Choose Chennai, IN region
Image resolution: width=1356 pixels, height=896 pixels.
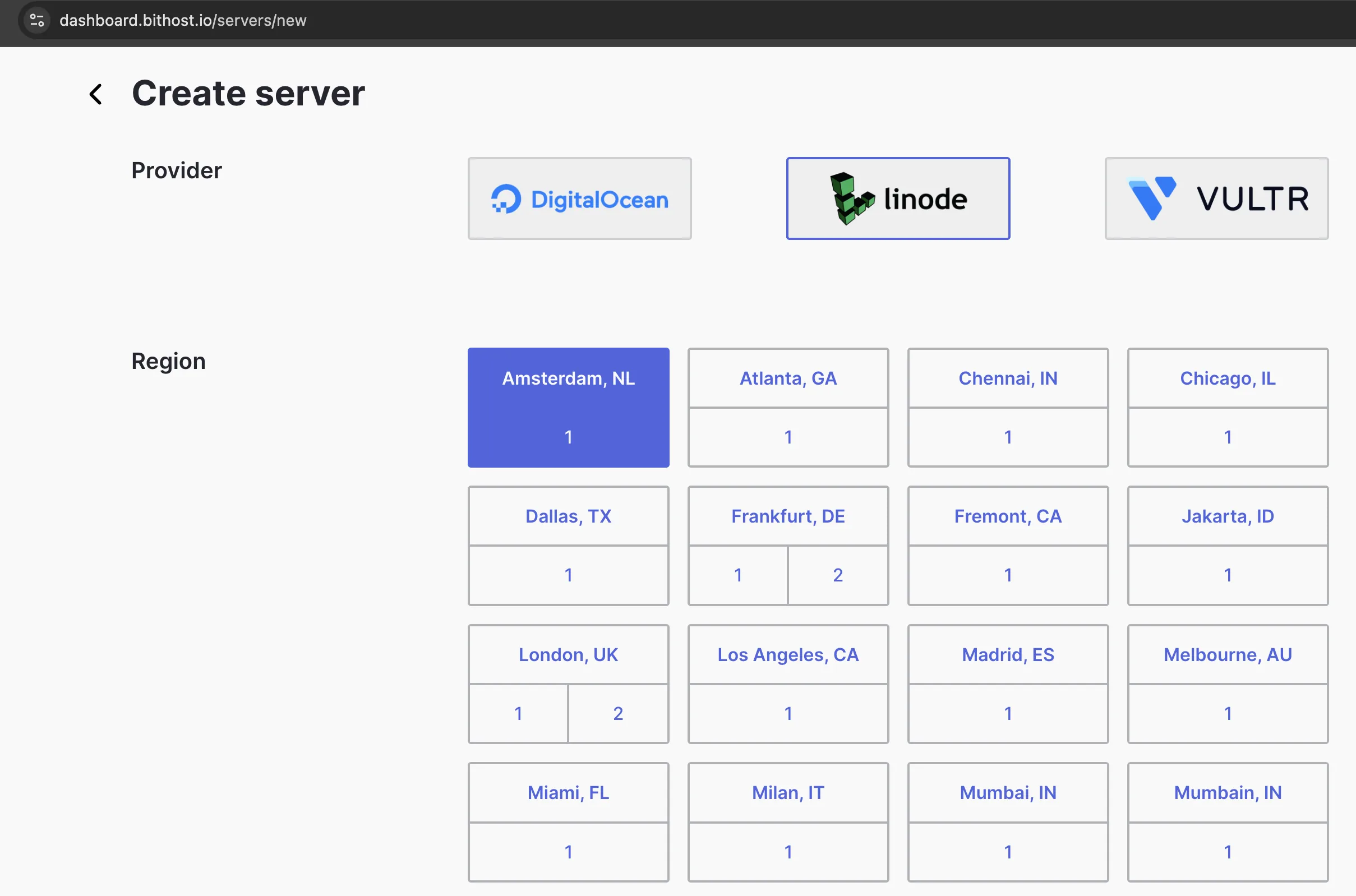tap(1008, 378)
